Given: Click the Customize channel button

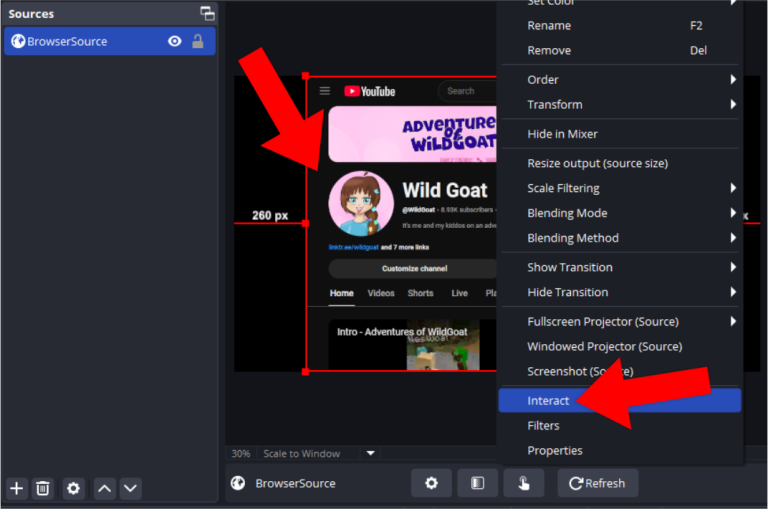Looking at the screenshot, I should tap(413, 268).
